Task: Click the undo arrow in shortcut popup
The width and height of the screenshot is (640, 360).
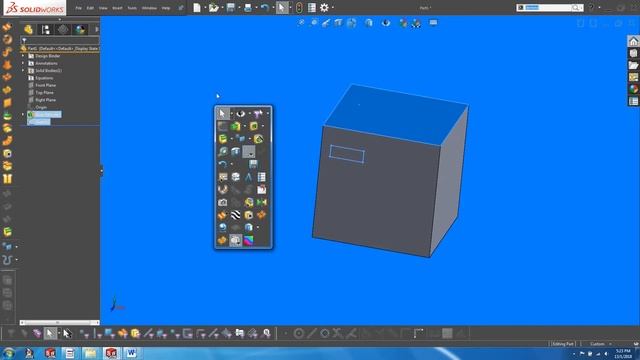Action: point(222,164)
